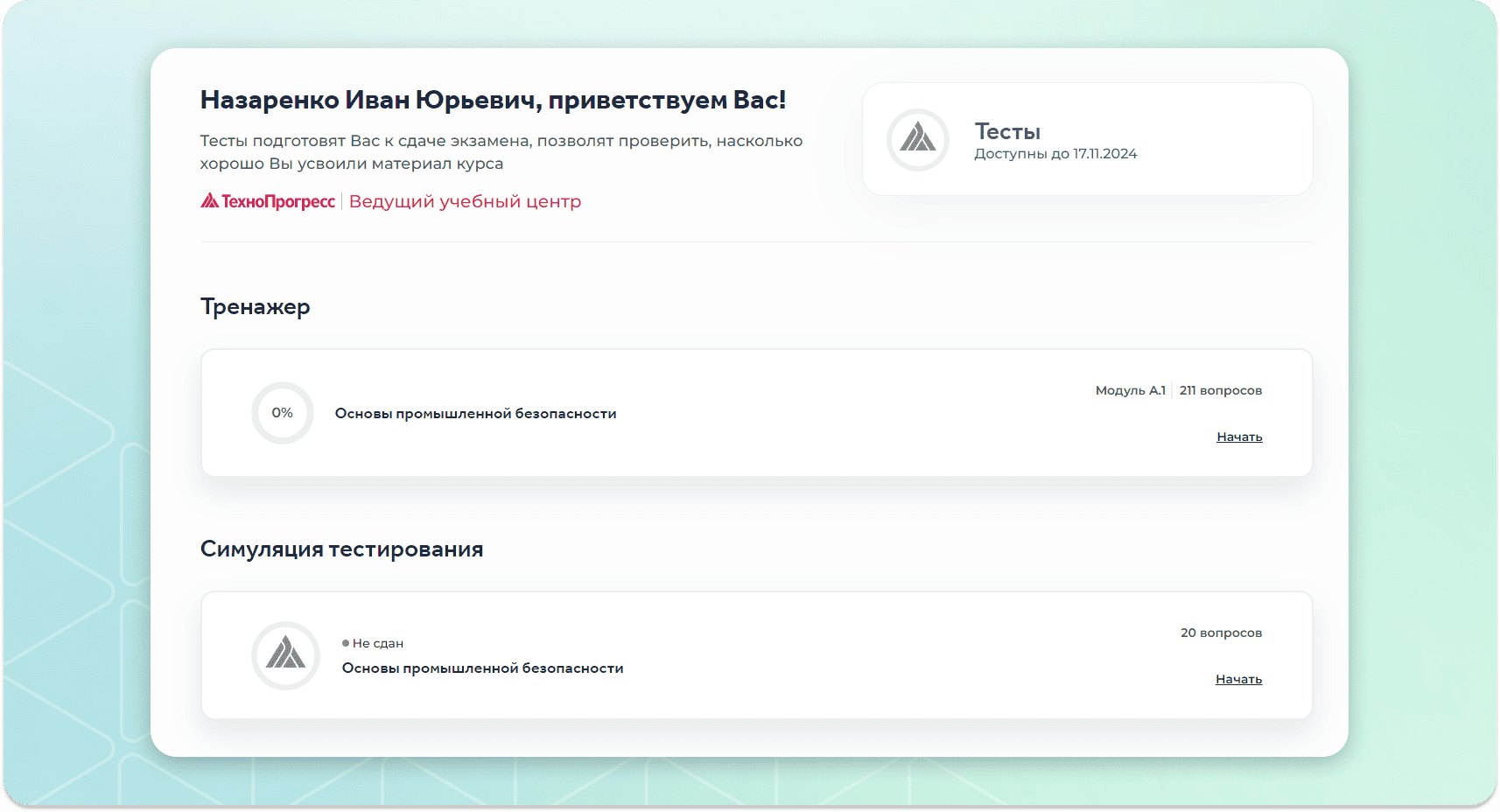The height and width of the screenshot is (812, 1500).
Task: Start the Тренажер module via Начать
Action: click(1238, 437)
